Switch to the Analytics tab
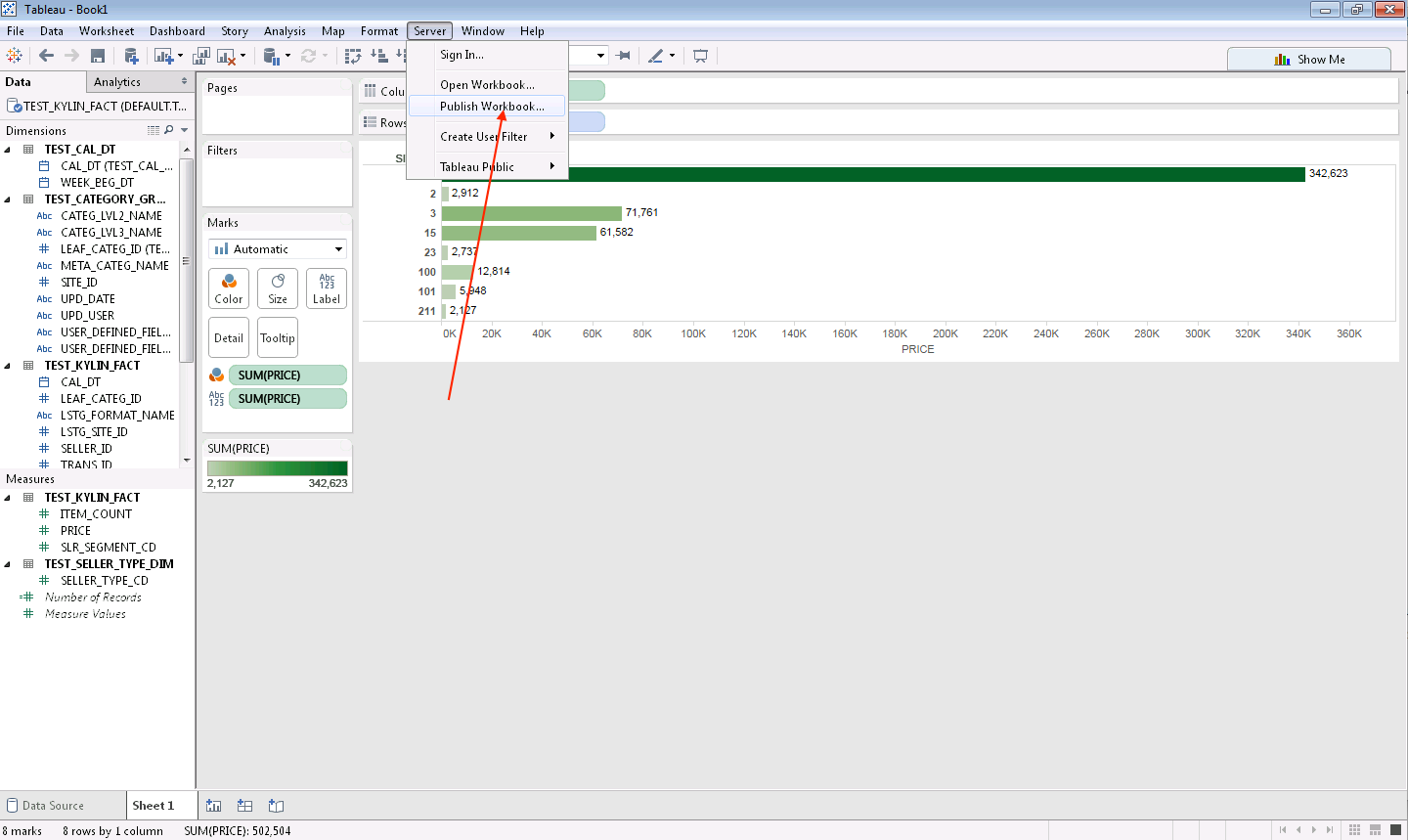 pos(117,82)
